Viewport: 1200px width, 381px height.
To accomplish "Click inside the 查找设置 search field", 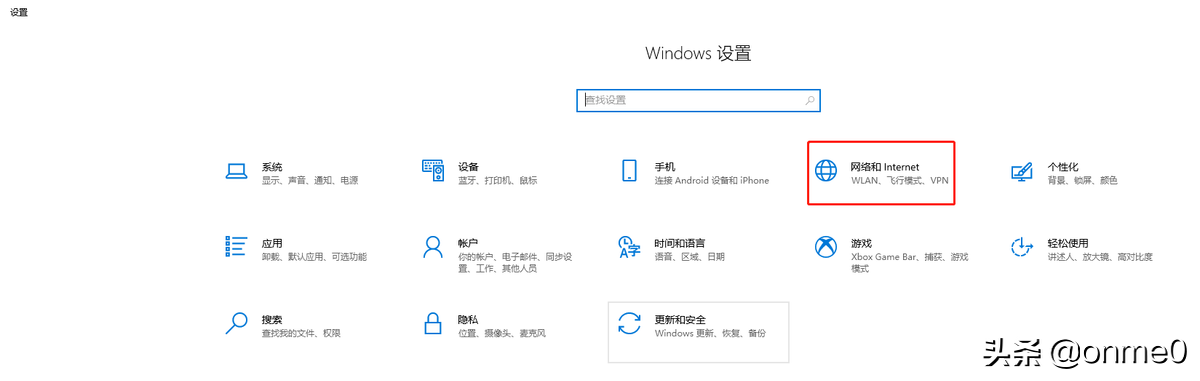I will 698,101.
